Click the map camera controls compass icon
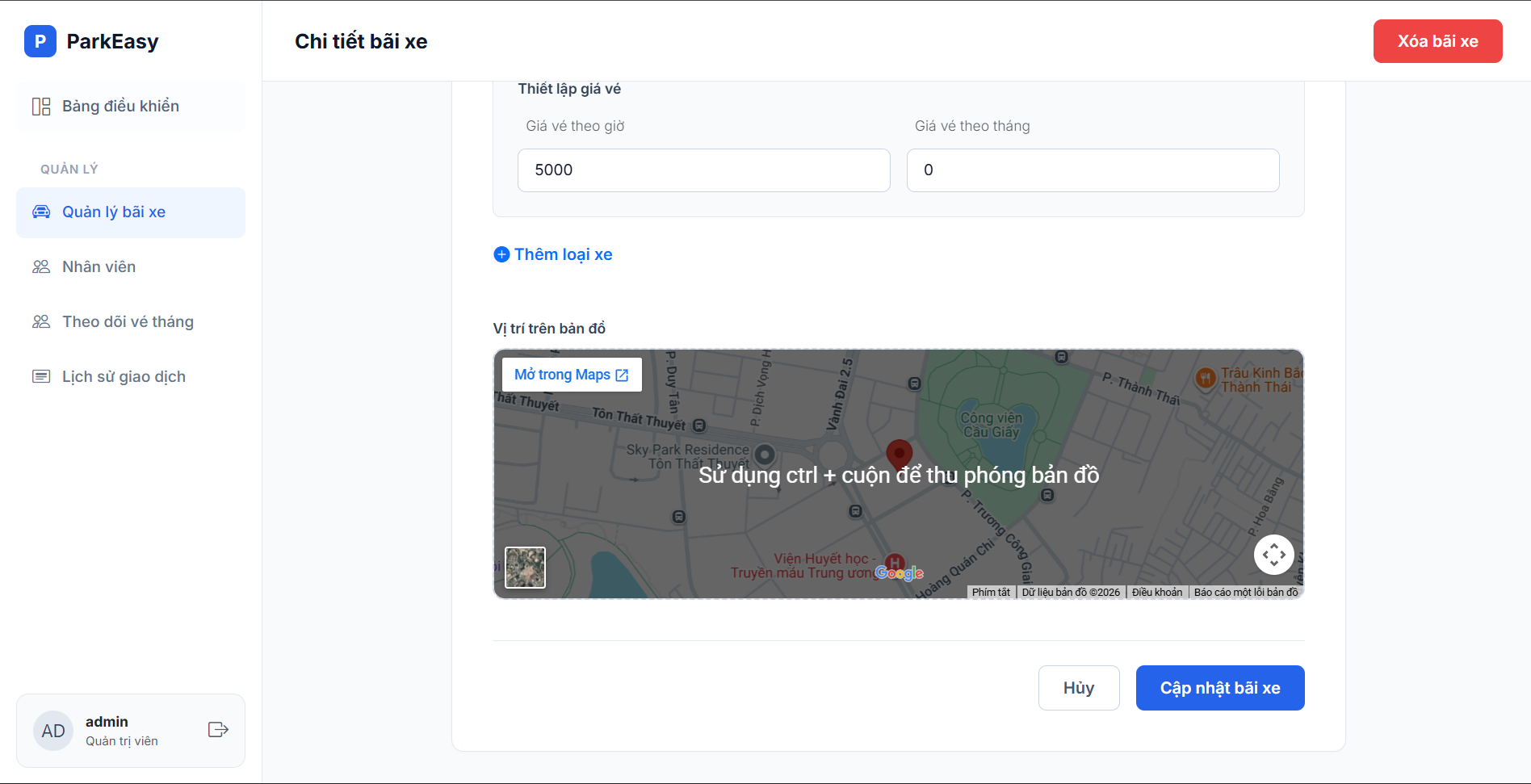The image size is (1531, 784). [x=1273, y=555]
